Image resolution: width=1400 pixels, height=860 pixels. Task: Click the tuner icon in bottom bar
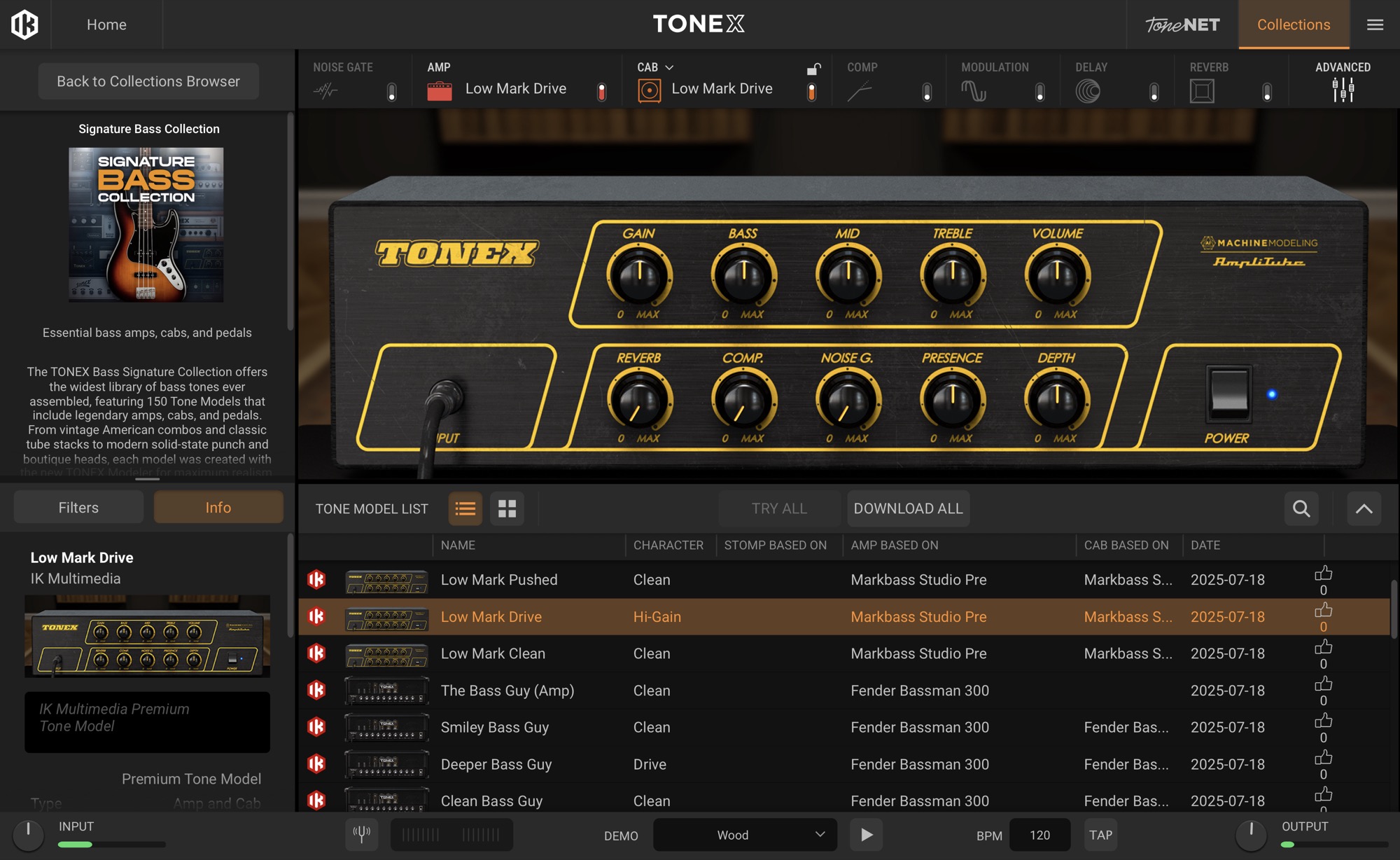(x=362, y=834)
